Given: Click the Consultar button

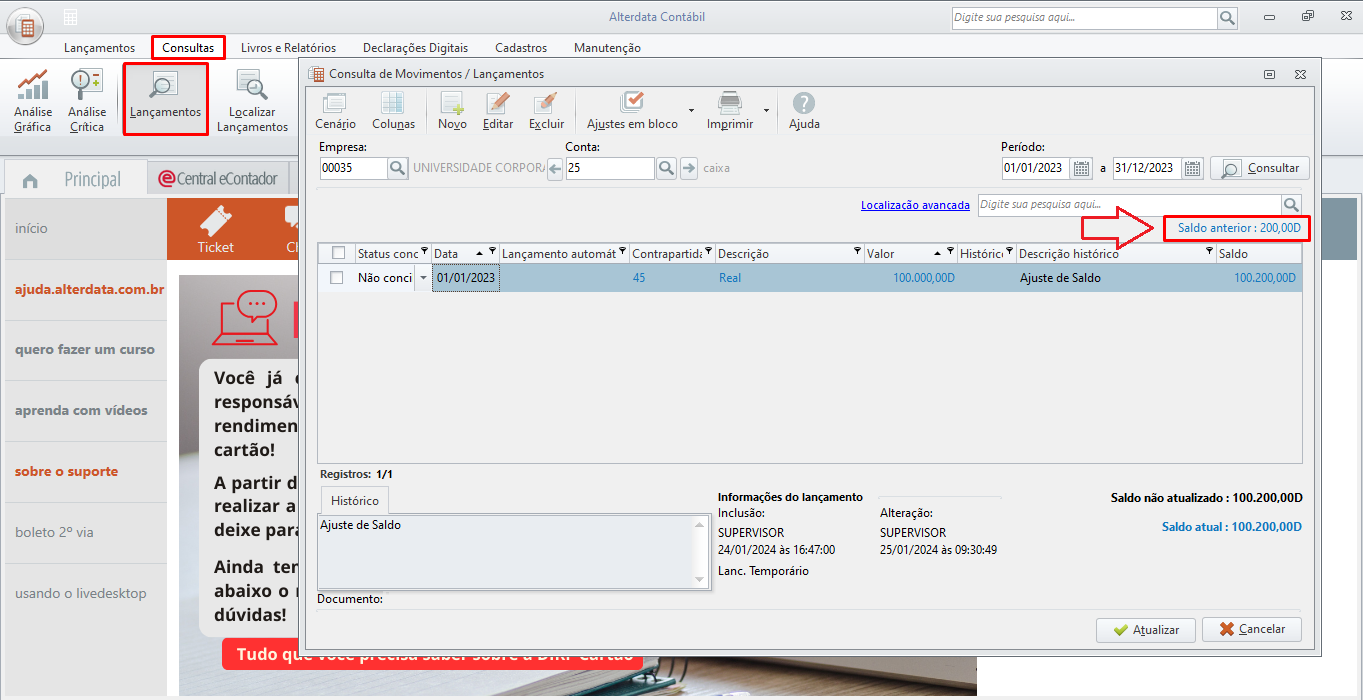Looking at the screenshot, I should [1260, 168].
